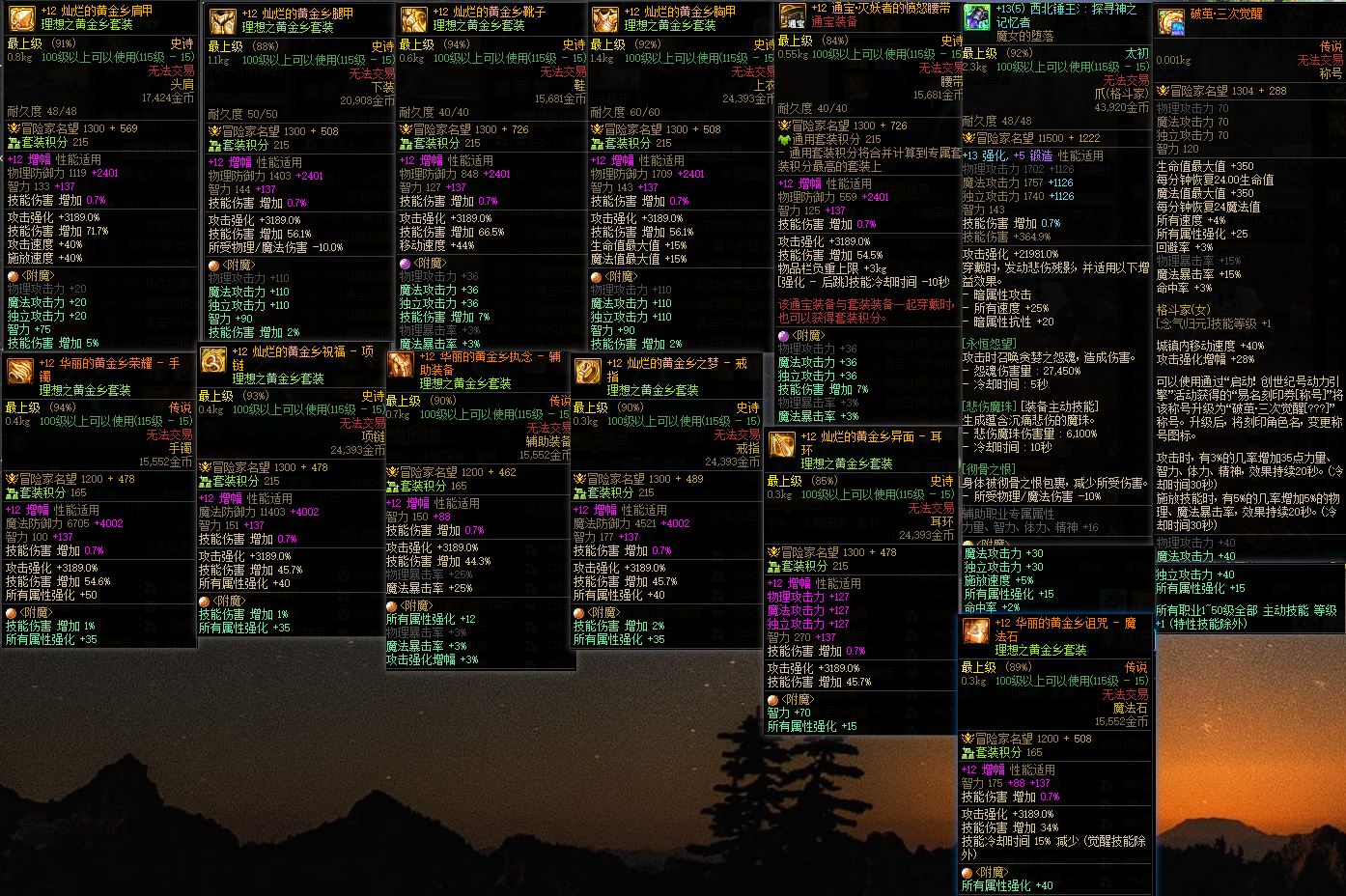Click the fame emblem beside 冒险家名望 11500 + 1222
This screenshot has width=1346, height=896.
tap(968, 138)
